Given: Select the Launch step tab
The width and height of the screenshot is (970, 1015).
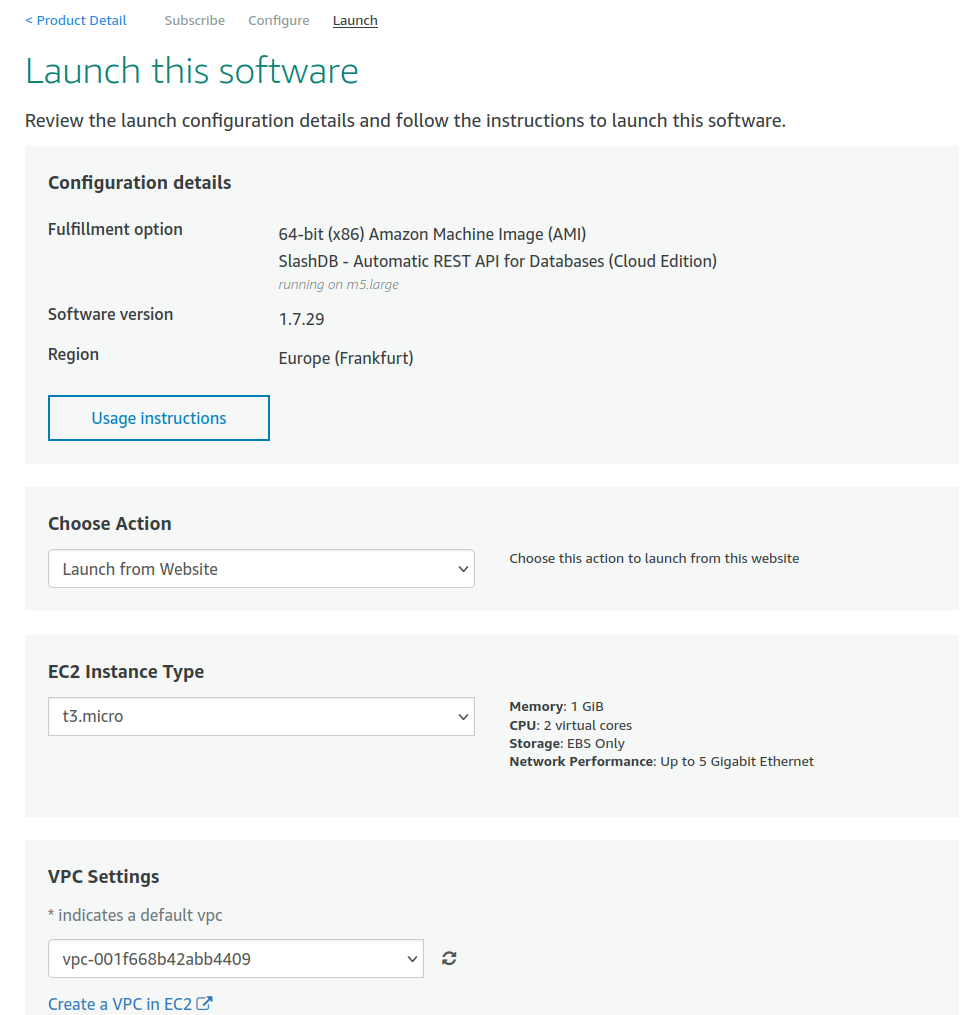Looking at the screenshot, I should (355, 20).
